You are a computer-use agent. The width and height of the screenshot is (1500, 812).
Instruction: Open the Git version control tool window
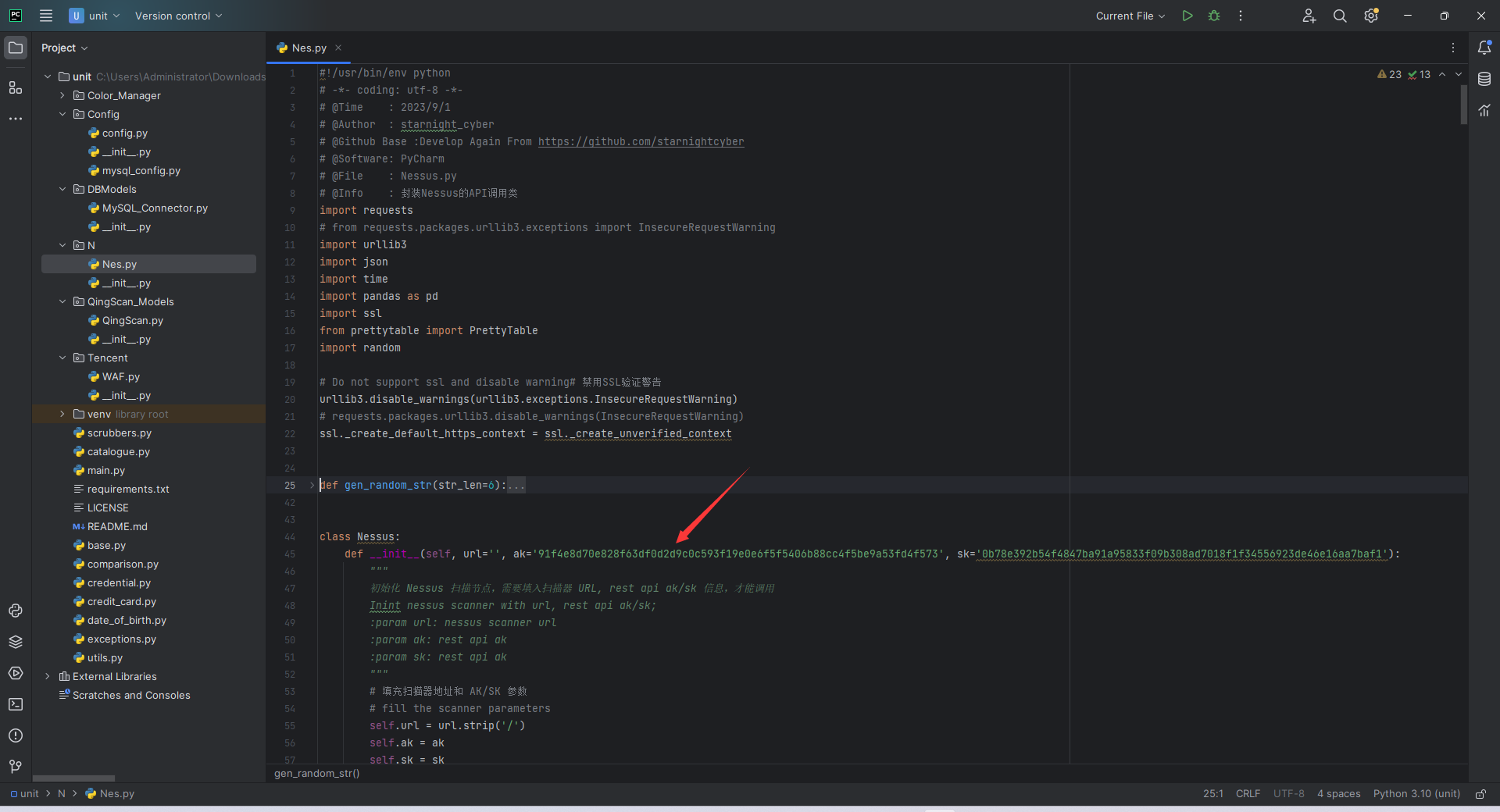[x=16, y=767]
